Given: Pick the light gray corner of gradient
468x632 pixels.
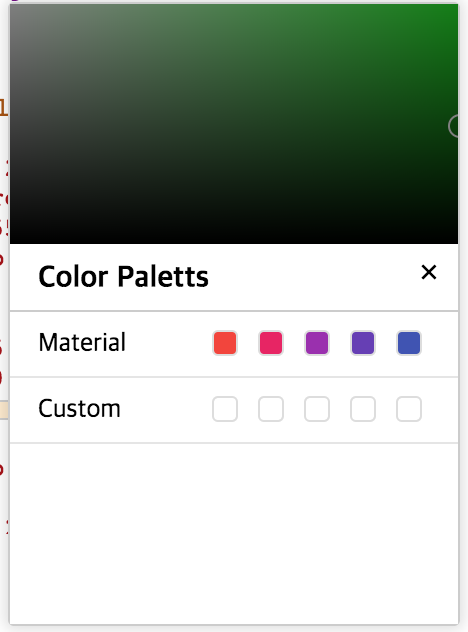Looking at the screenshot, I should tap(14, 8).
